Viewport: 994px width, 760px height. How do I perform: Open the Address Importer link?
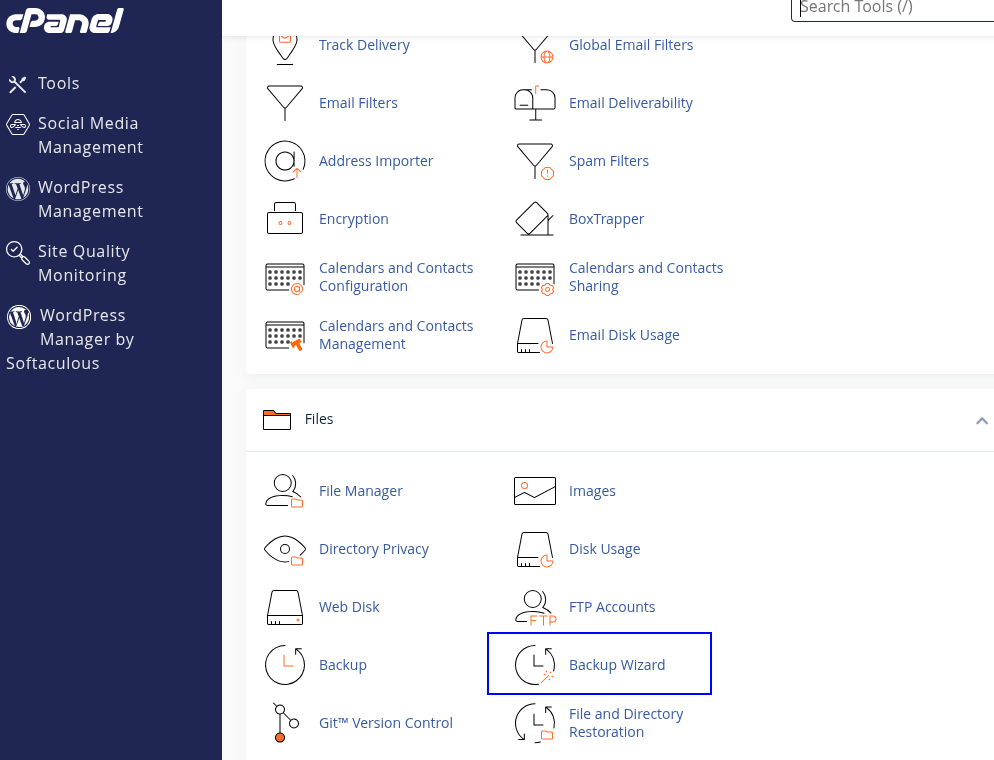point(376,161)
